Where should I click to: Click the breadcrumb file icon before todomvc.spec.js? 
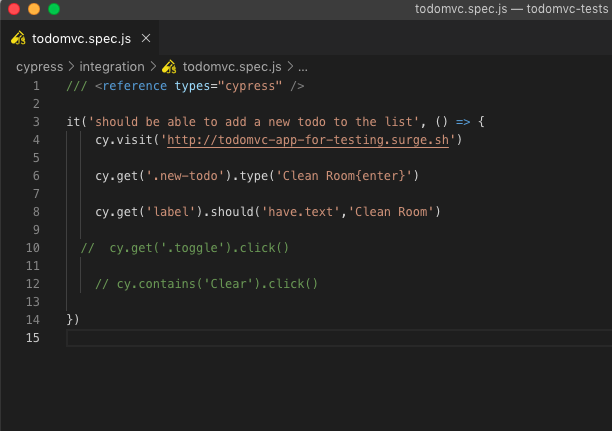click(169, 67)
